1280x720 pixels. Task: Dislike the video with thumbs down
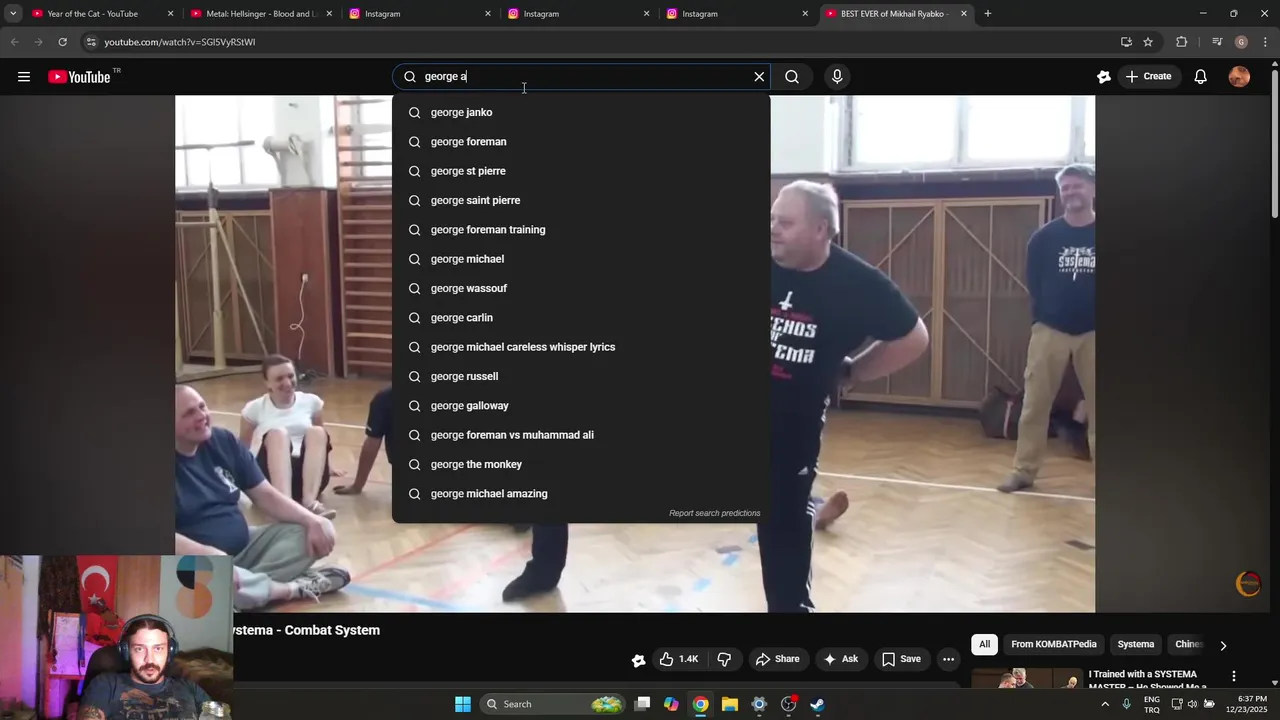tap(724, 659)
